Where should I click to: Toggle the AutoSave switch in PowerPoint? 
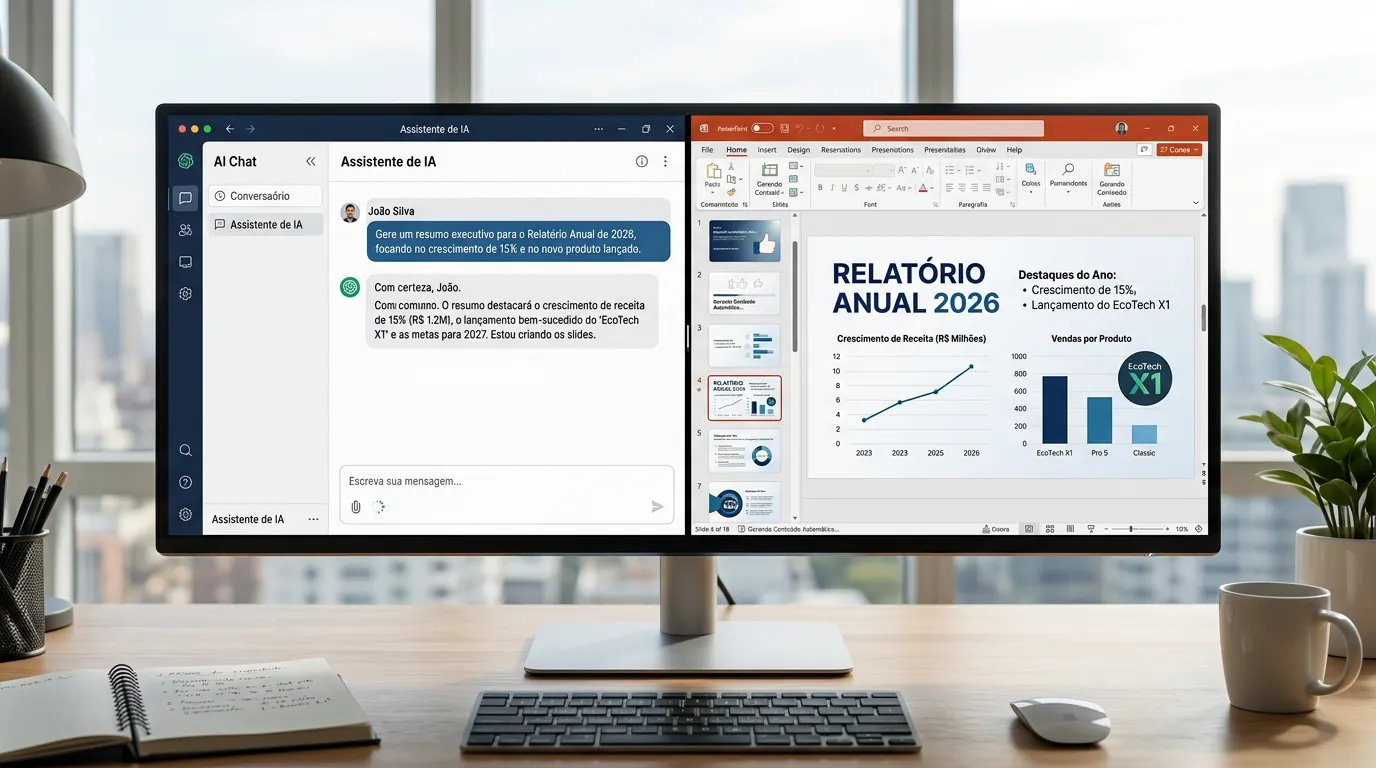(x=763, y=128)
